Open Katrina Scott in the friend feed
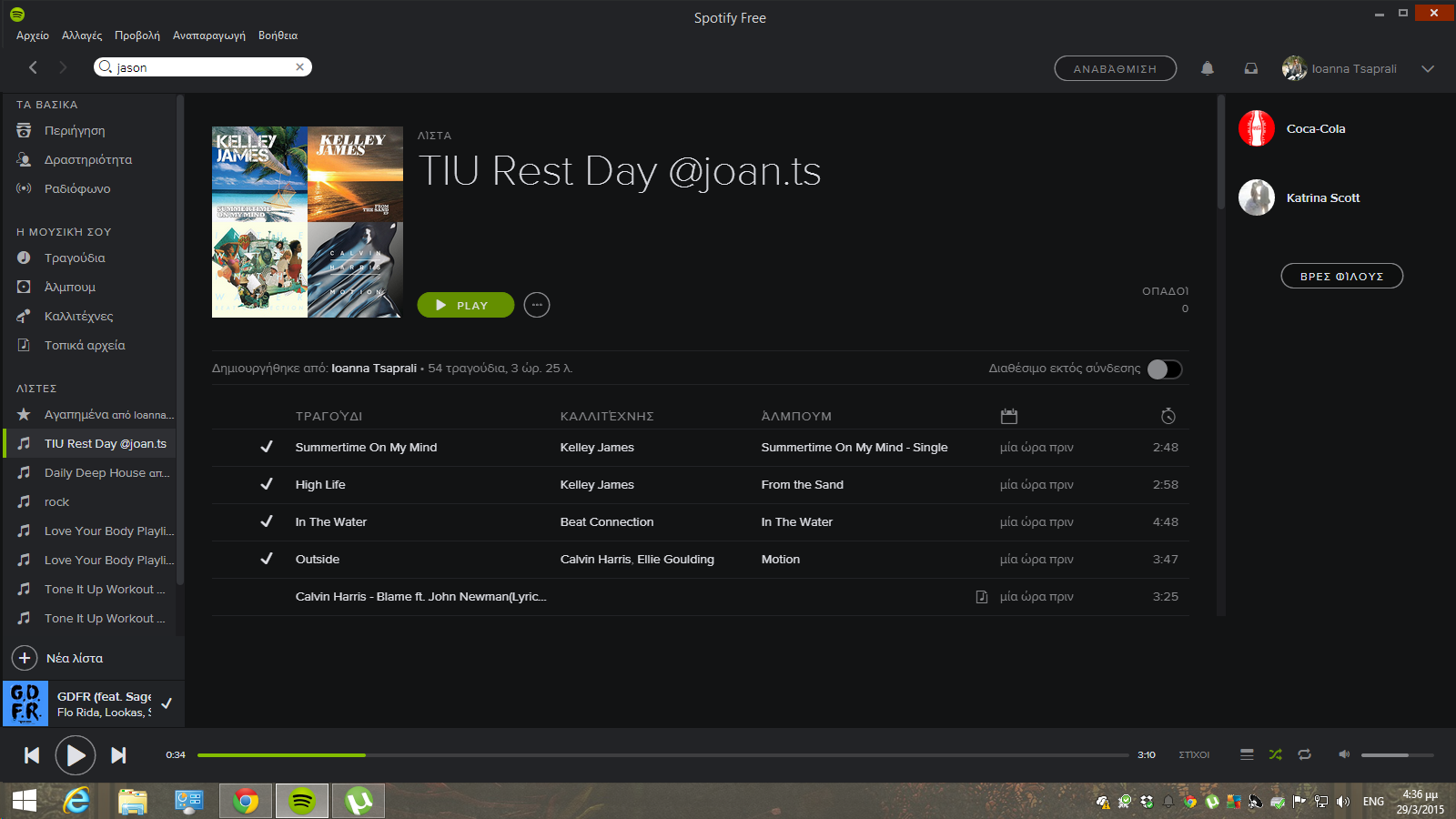This screenshot has height=819, width=1456. tap(1323, 197)
